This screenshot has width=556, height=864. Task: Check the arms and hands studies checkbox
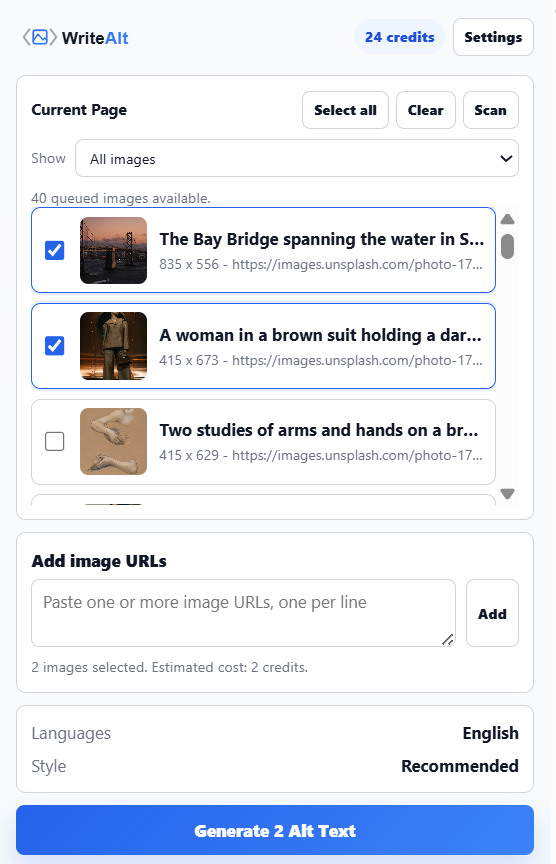click(x=55, y=441)
